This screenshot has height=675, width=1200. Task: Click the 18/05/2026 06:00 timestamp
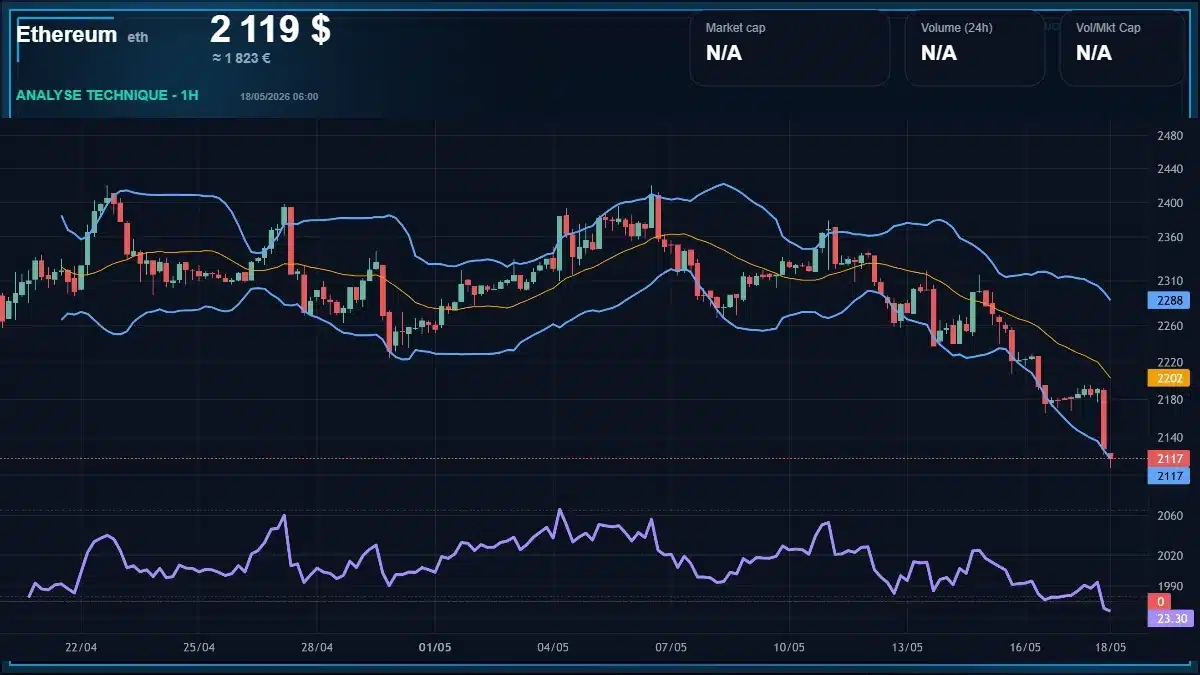[279, 96]
